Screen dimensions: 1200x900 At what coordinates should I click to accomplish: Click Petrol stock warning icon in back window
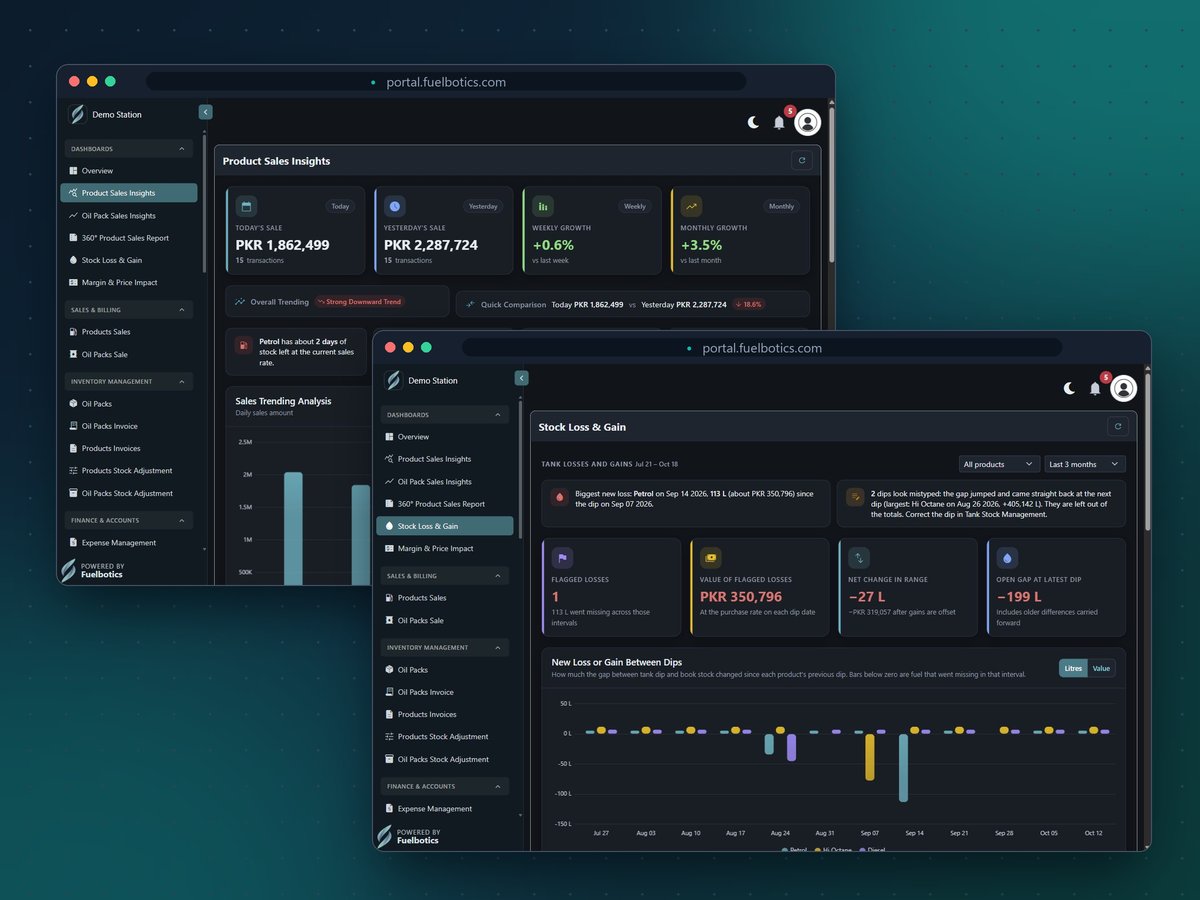(x=243, y=345)
